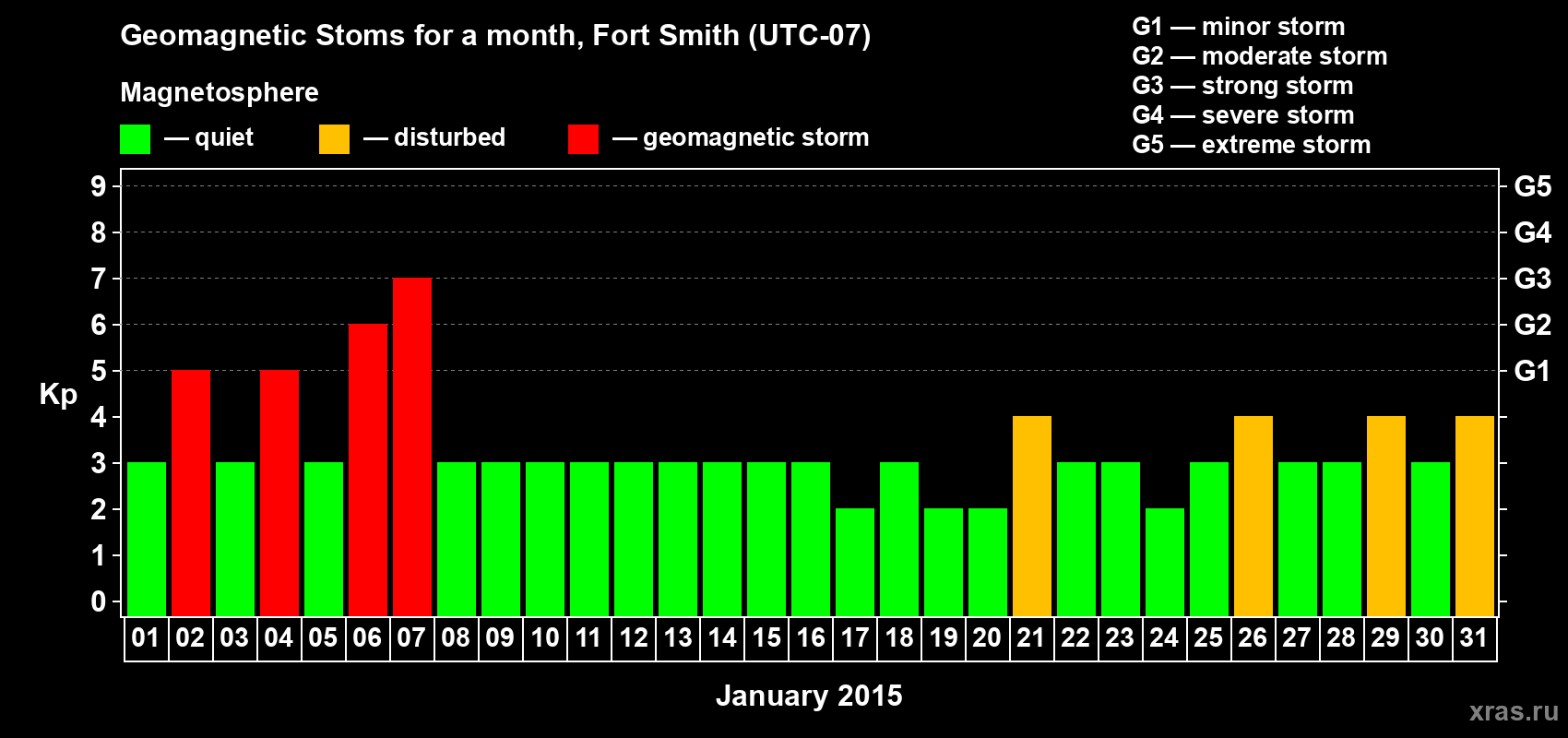Click the date label 15
This screenshot has width=1568, height=738.
pyautogui.click(x=766, y=638)
